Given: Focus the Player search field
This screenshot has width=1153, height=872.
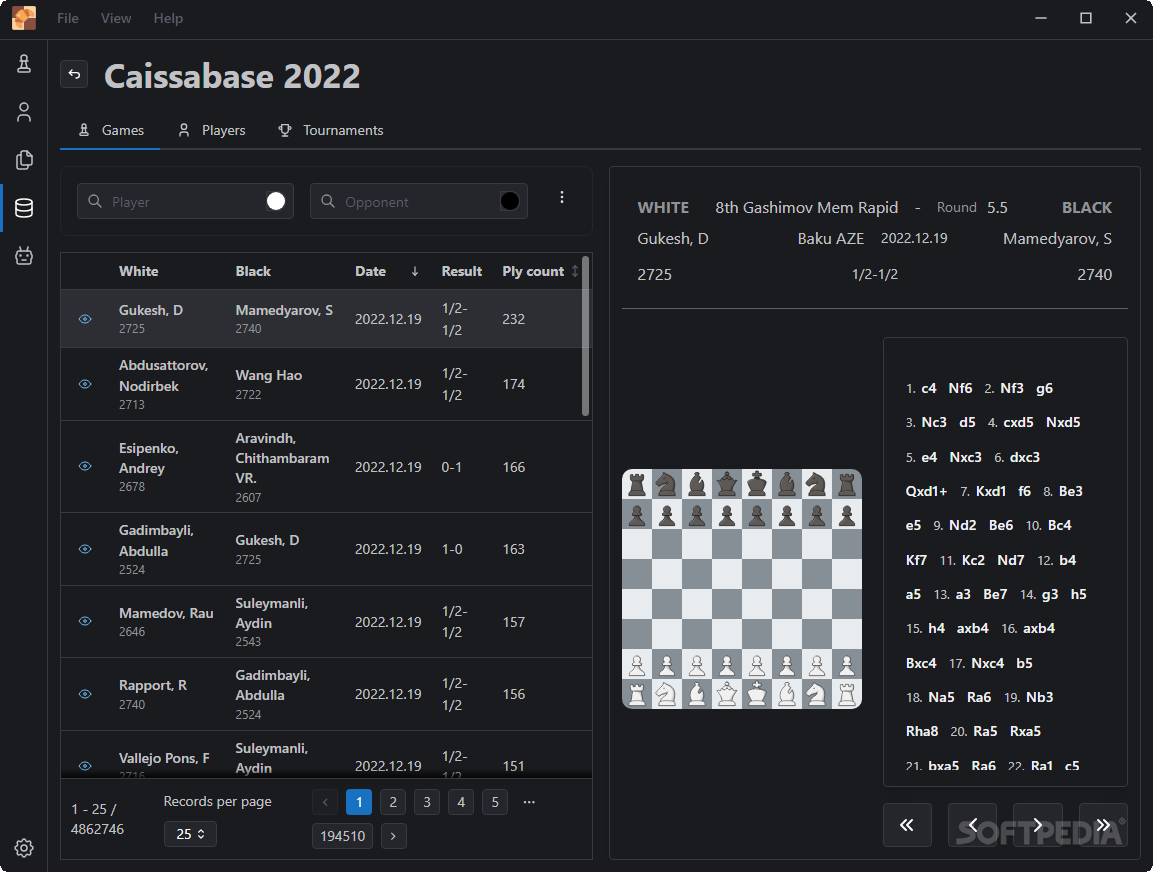Looking at the screenshot, I should pos(185,201).
